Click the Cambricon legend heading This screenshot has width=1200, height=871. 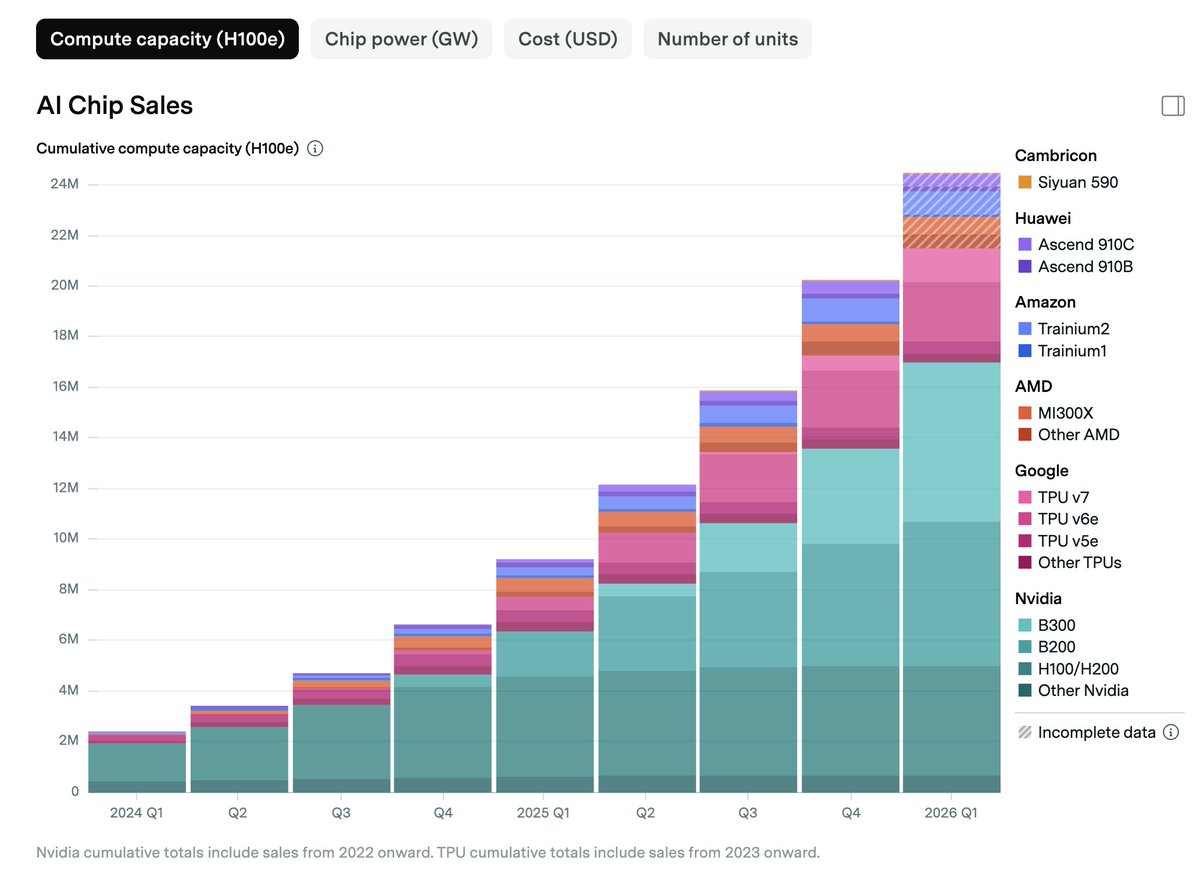(1055, 155)
